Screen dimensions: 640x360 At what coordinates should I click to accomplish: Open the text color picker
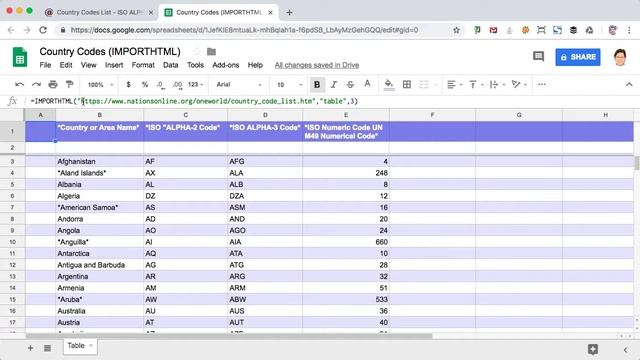point(367,84)
